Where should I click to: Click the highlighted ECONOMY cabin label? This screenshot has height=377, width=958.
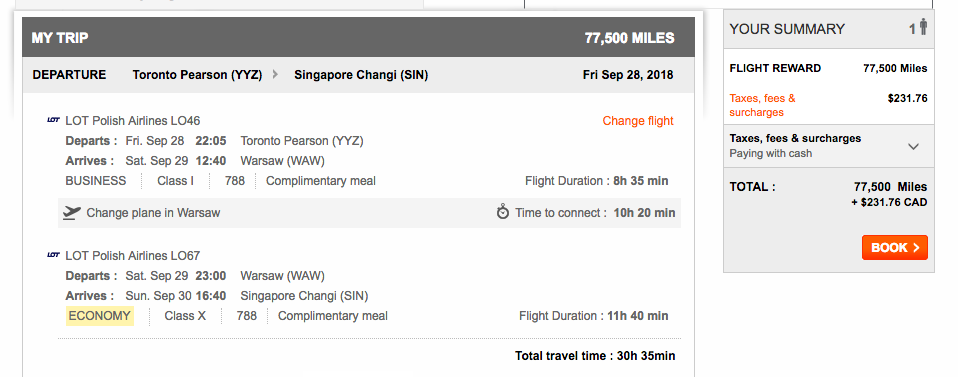click(100, 316)
